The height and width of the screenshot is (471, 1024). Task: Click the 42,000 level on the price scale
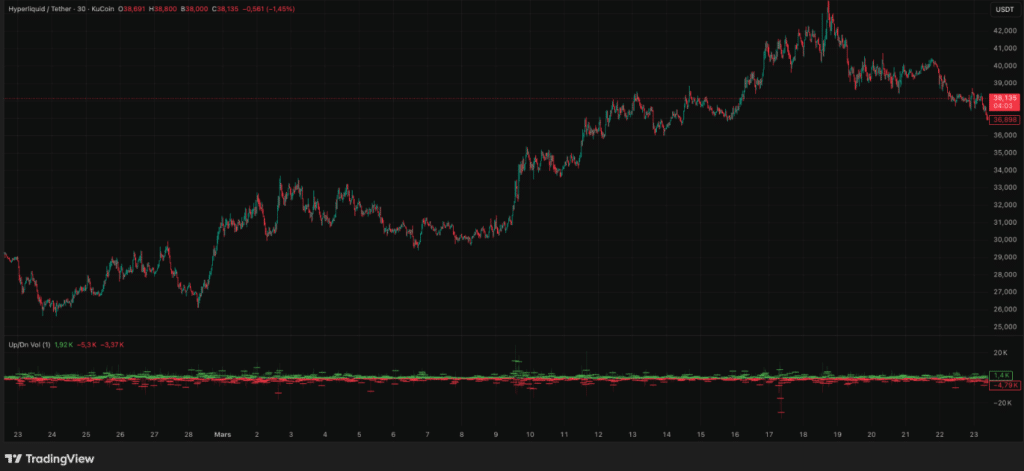coord(1003,31)
